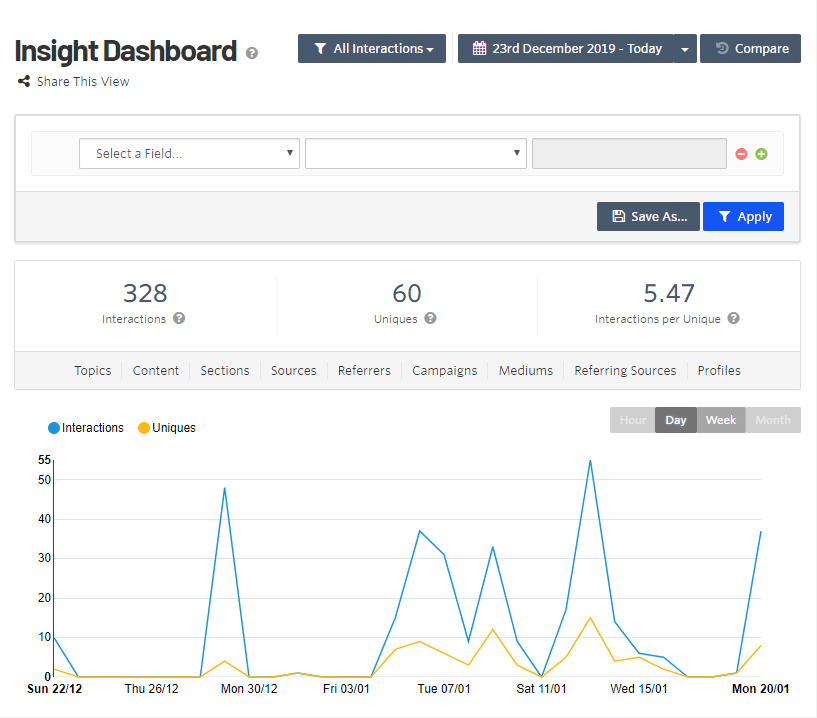The height and width of the screenshot is (718, 817).
Task: Switch chart granularity to Day
Action: coord(676,420)
